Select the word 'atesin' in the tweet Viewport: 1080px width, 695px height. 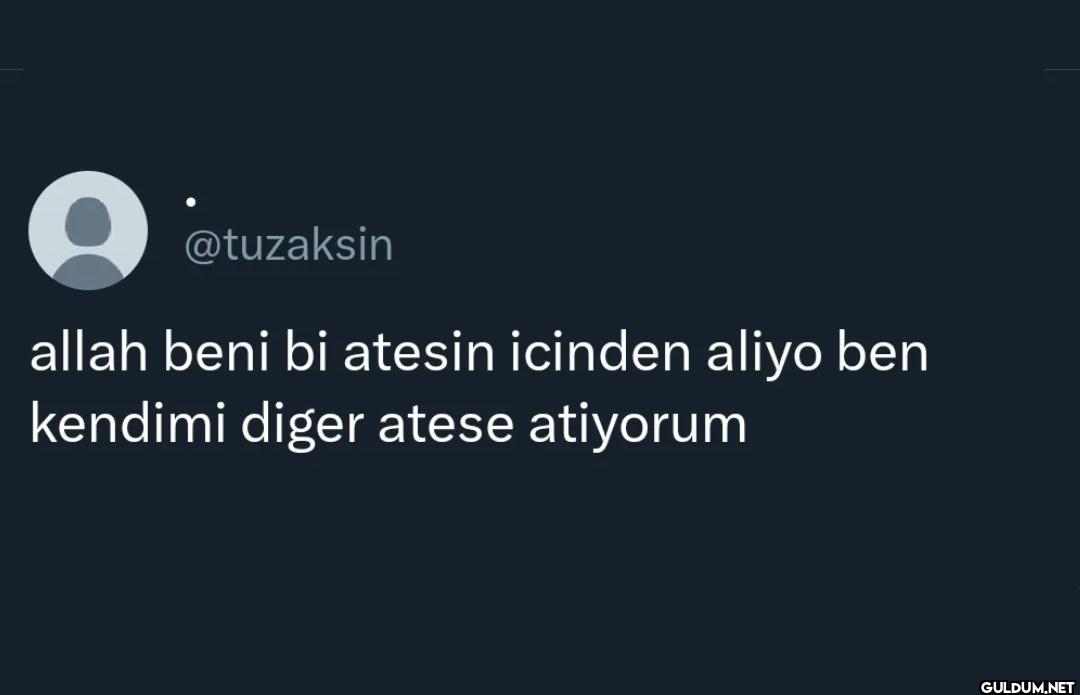pos(419,353)
